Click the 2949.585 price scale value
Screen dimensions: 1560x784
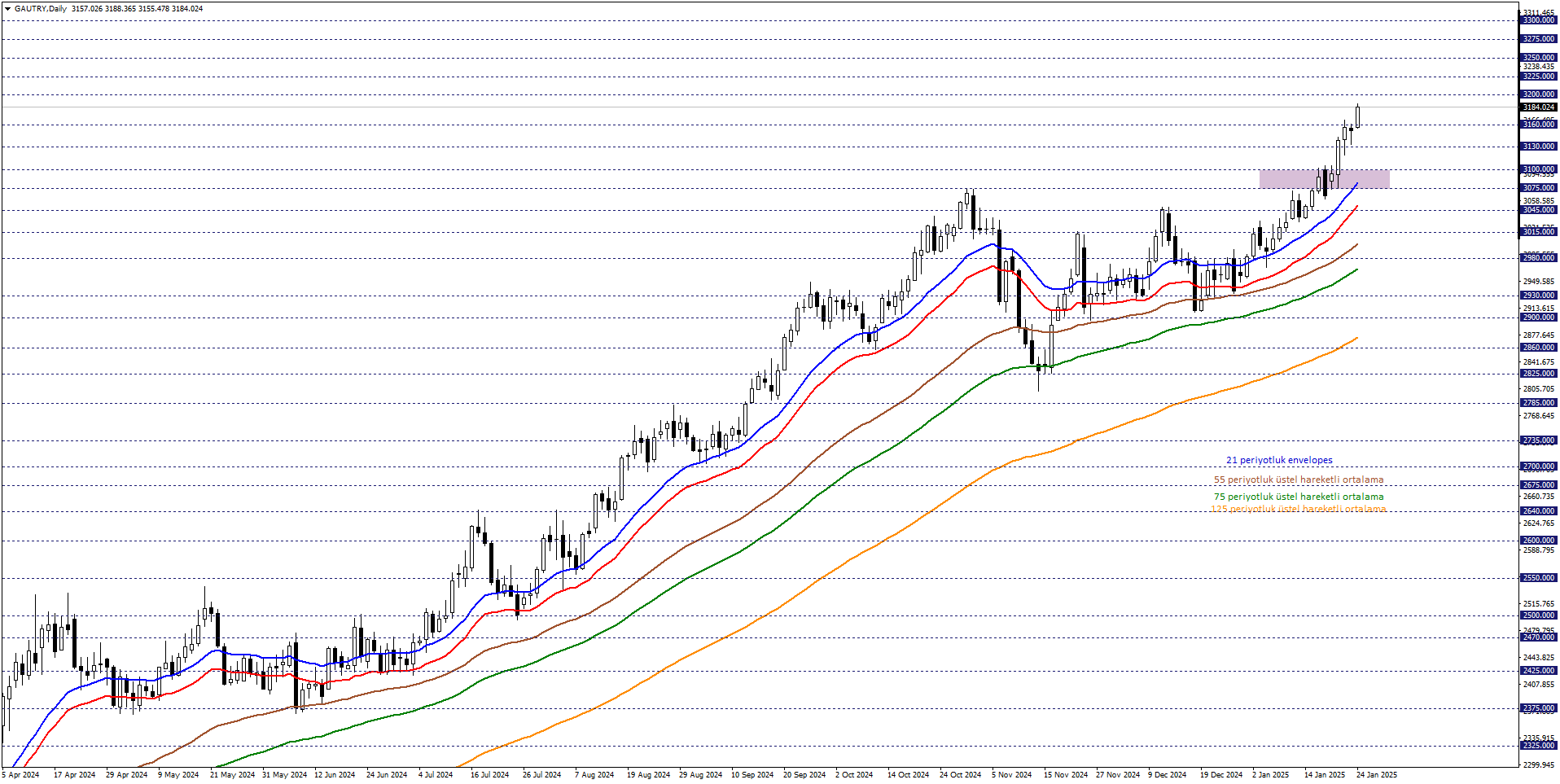(1539, 282)
